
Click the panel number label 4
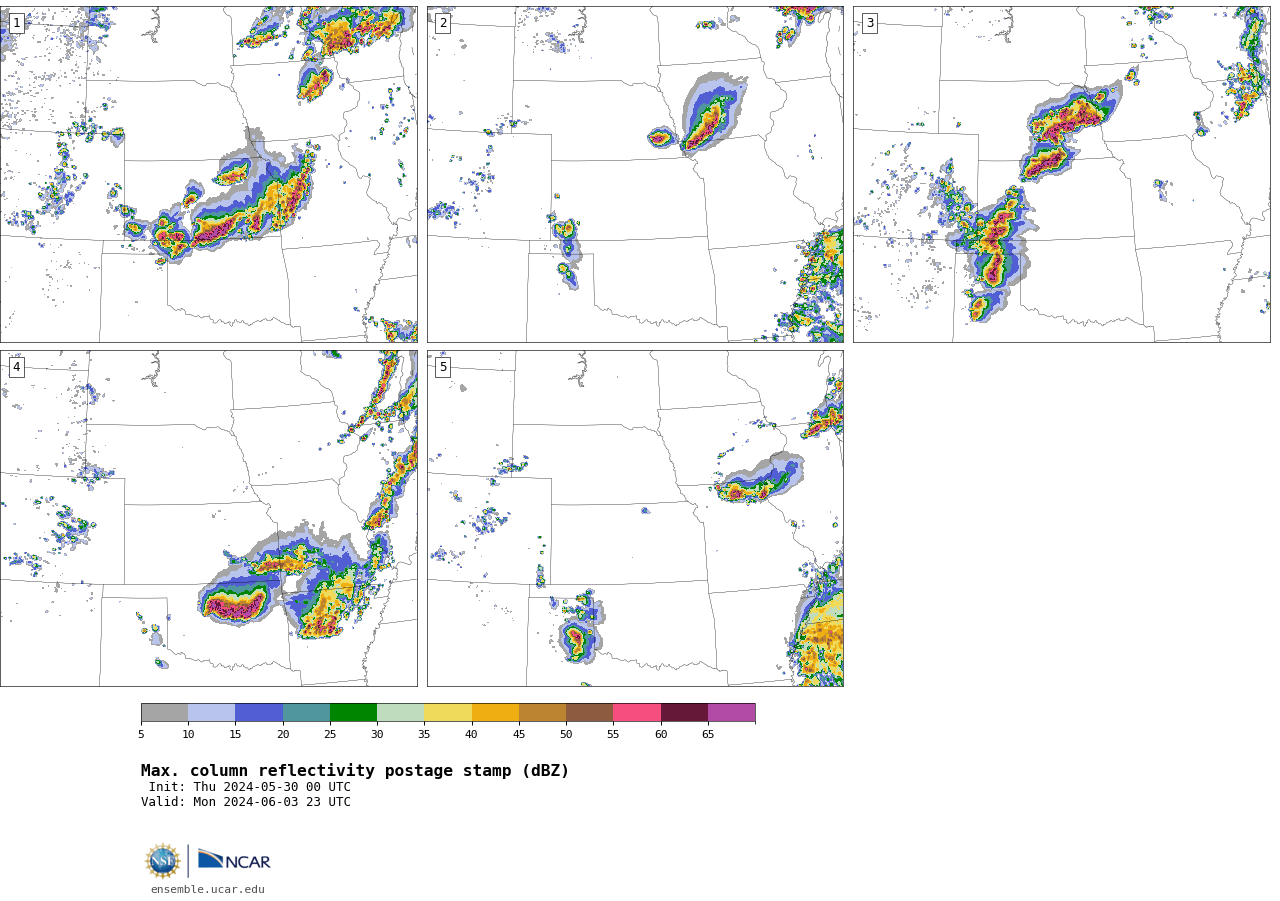click(16, 367)
